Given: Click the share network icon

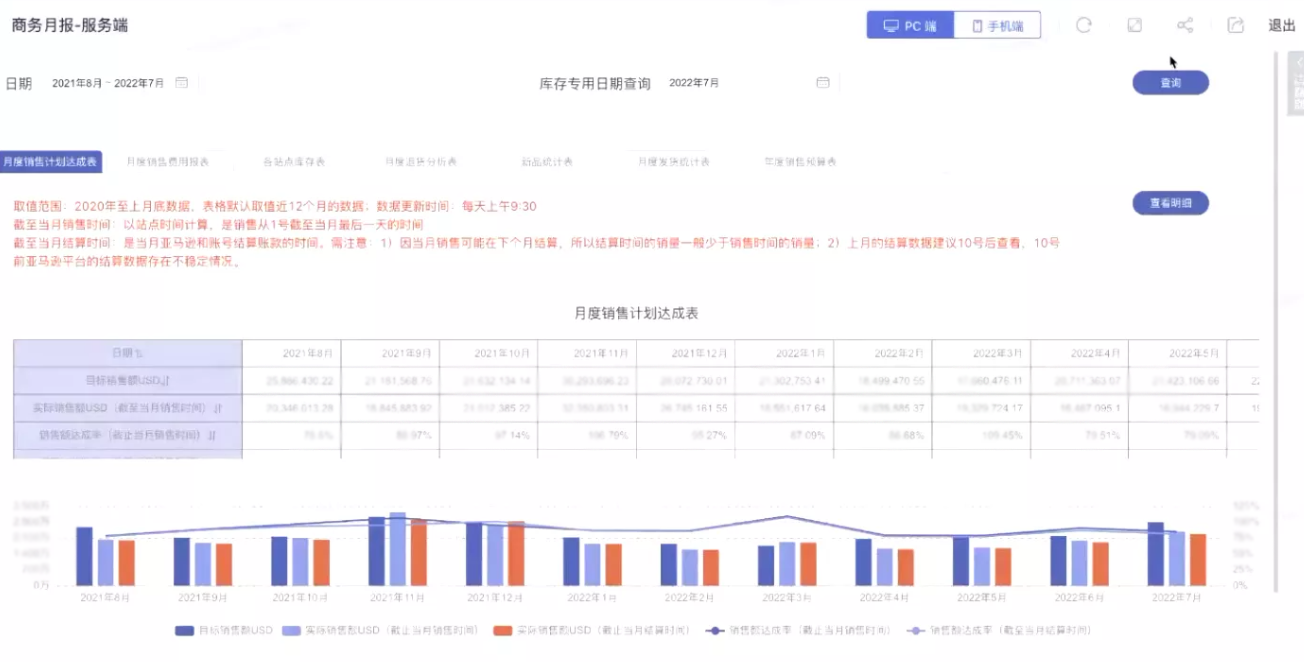Looking at the screenshot, I should coord(1185,26).
